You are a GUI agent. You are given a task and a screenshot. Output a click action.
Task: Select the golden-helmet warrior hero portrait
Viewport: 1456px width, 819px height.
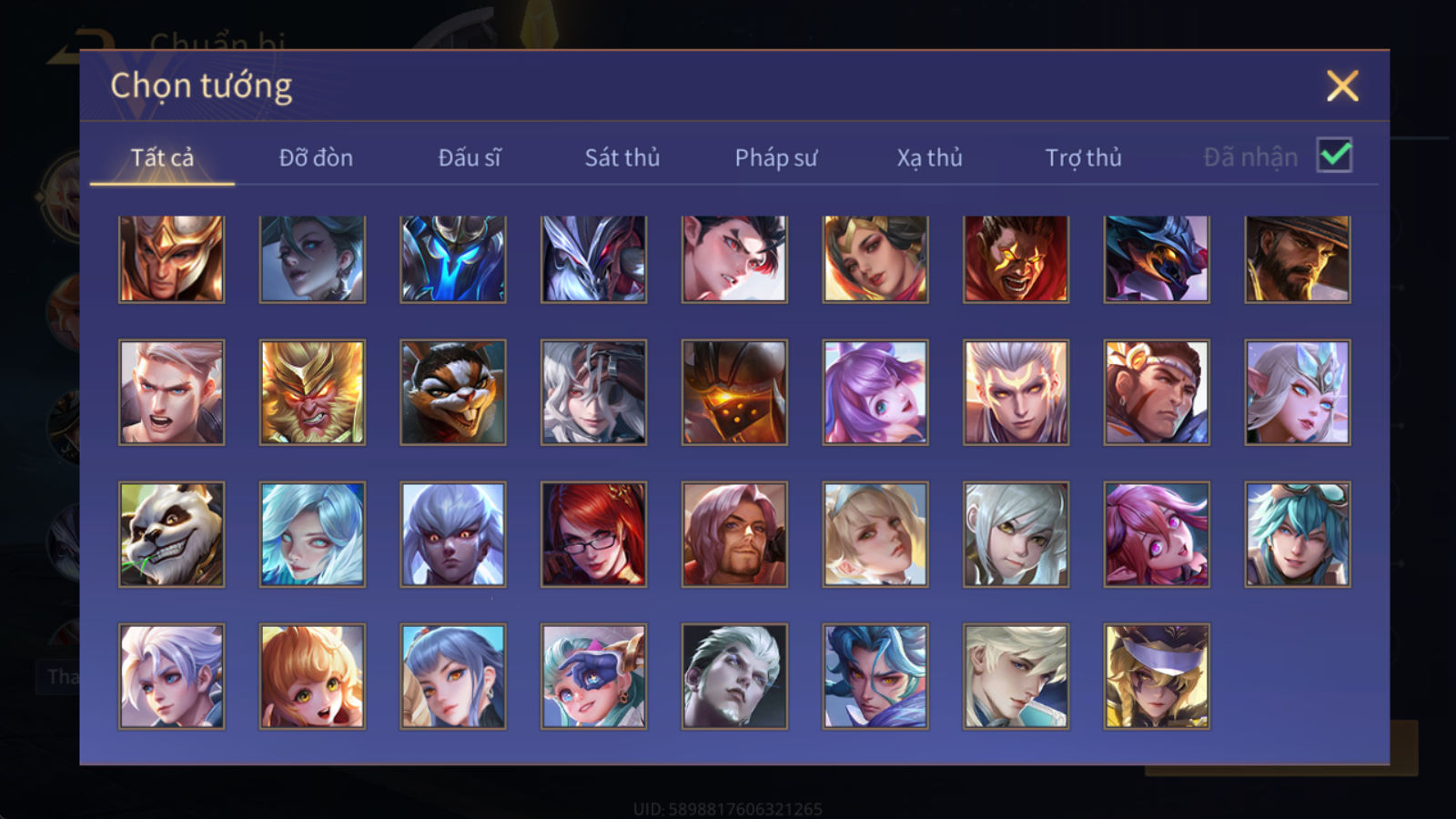pos(171,259)
